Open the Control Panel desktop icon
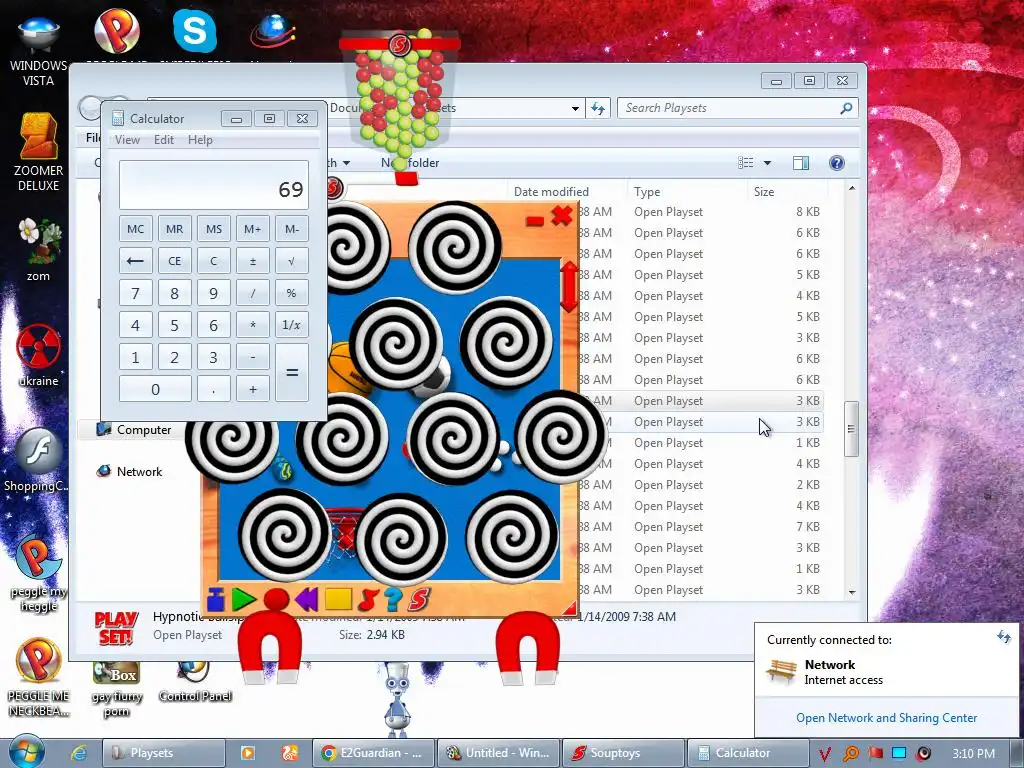This screenshot has width=1024, height=768. [x=195, y=682]
